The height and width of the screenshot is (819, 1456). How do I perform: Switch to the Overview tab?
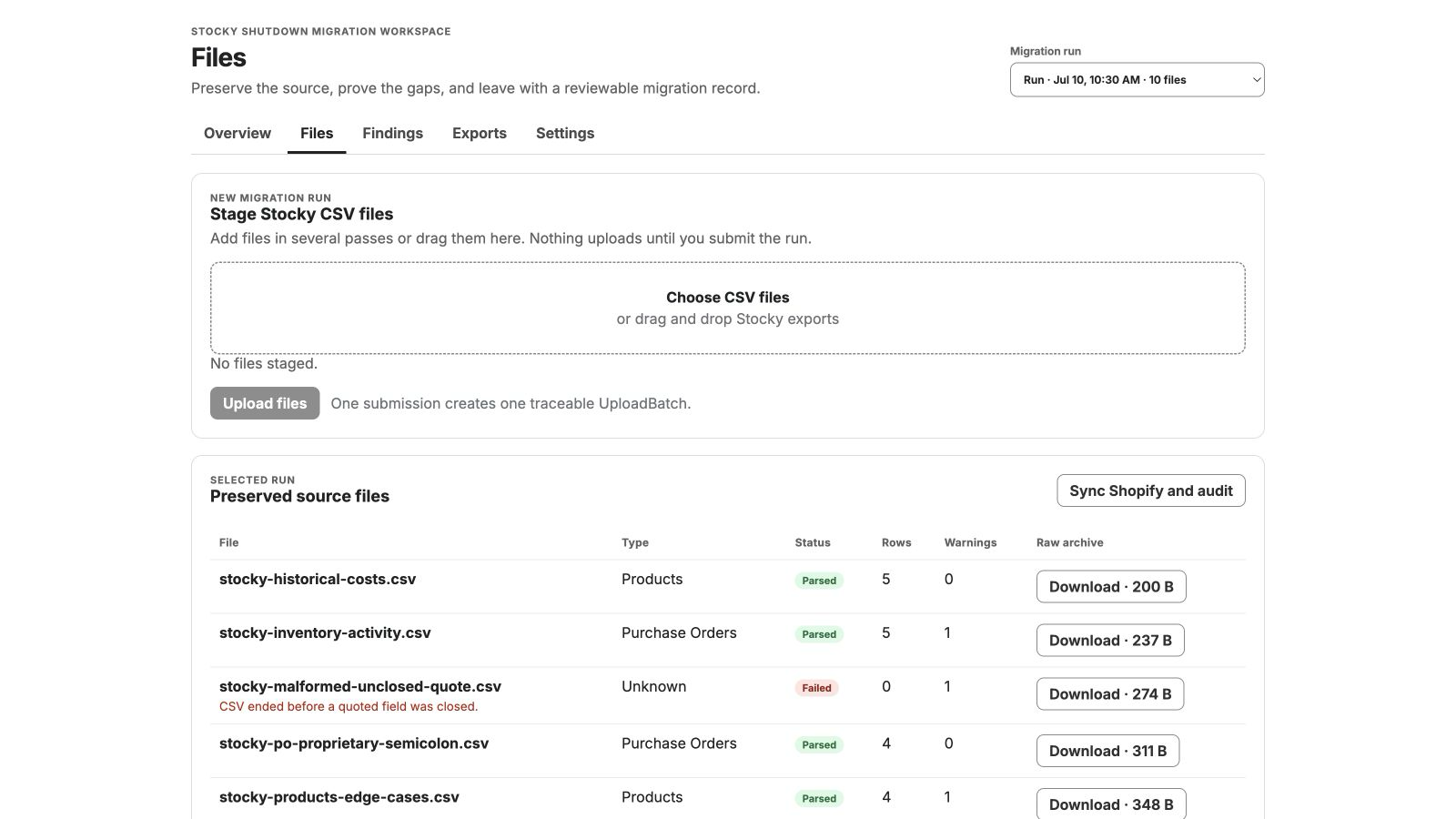(238, 133)
